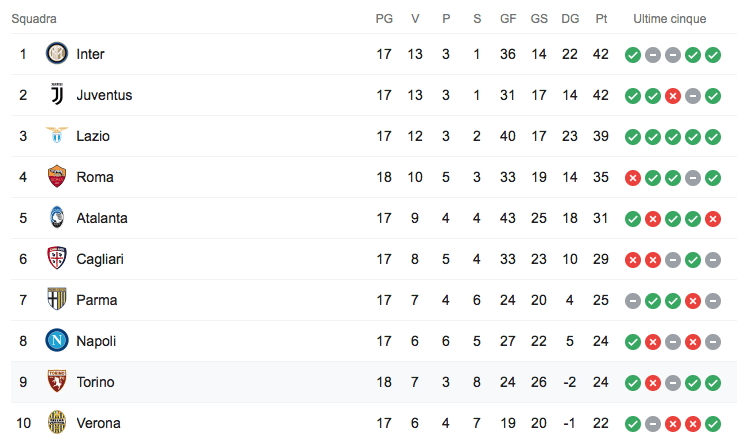Open the Cagliari team name link
The height and width of the screenshot is (441, 737).
tap(101, 259)
